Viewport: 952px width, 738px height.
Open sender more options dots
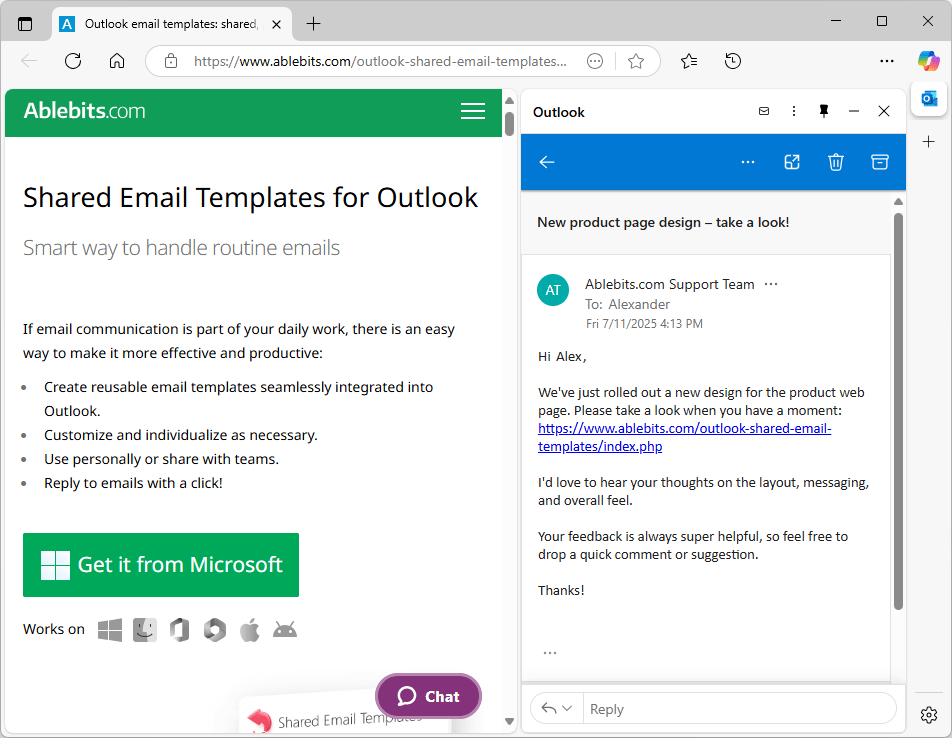pos(771,284)
